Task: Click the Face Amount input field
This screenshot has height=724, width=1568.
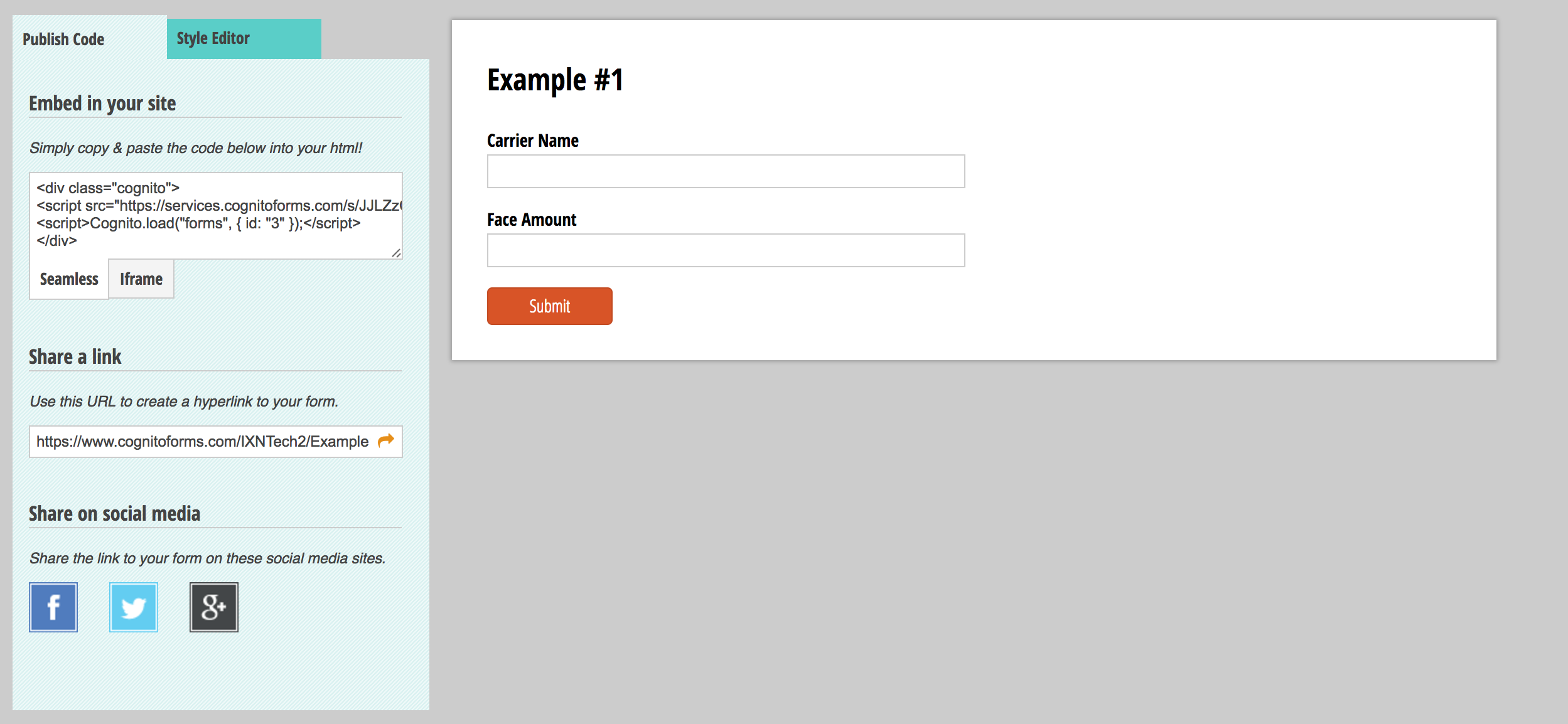Action: pos(727,249)
